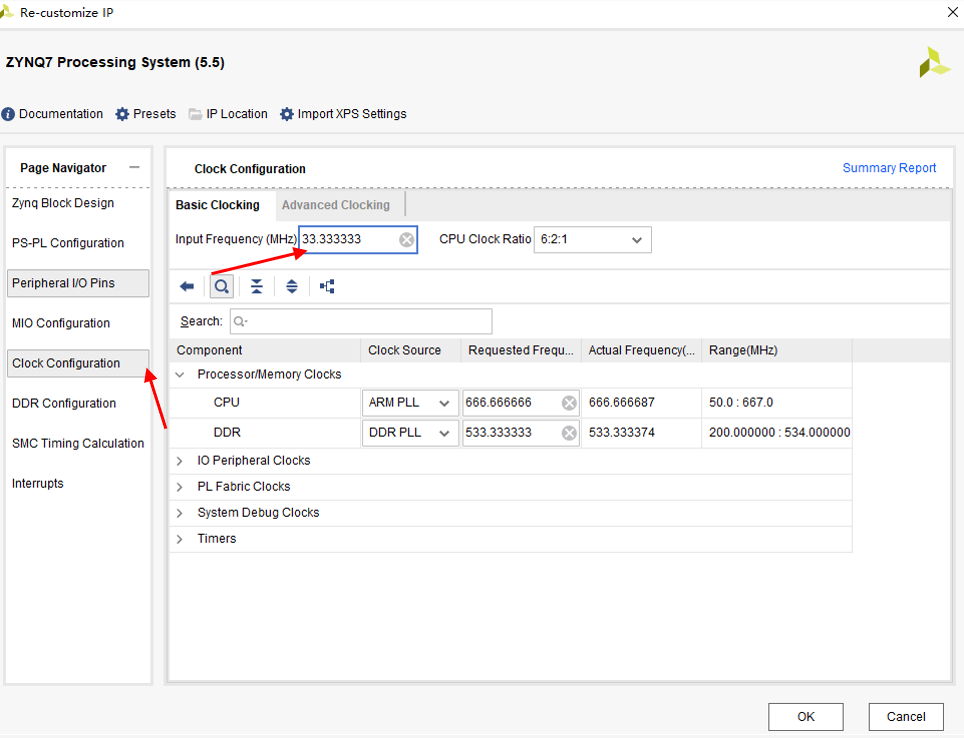Open the MIO Configuration page

tap(61, 323)
